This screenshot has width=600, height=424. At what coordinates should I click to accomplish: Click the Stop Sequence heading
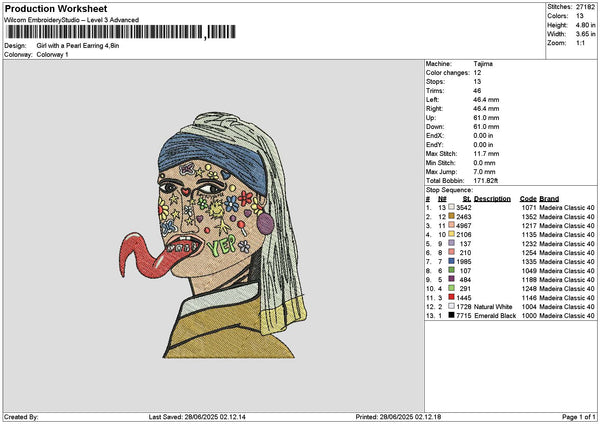[x=449, y=190]
